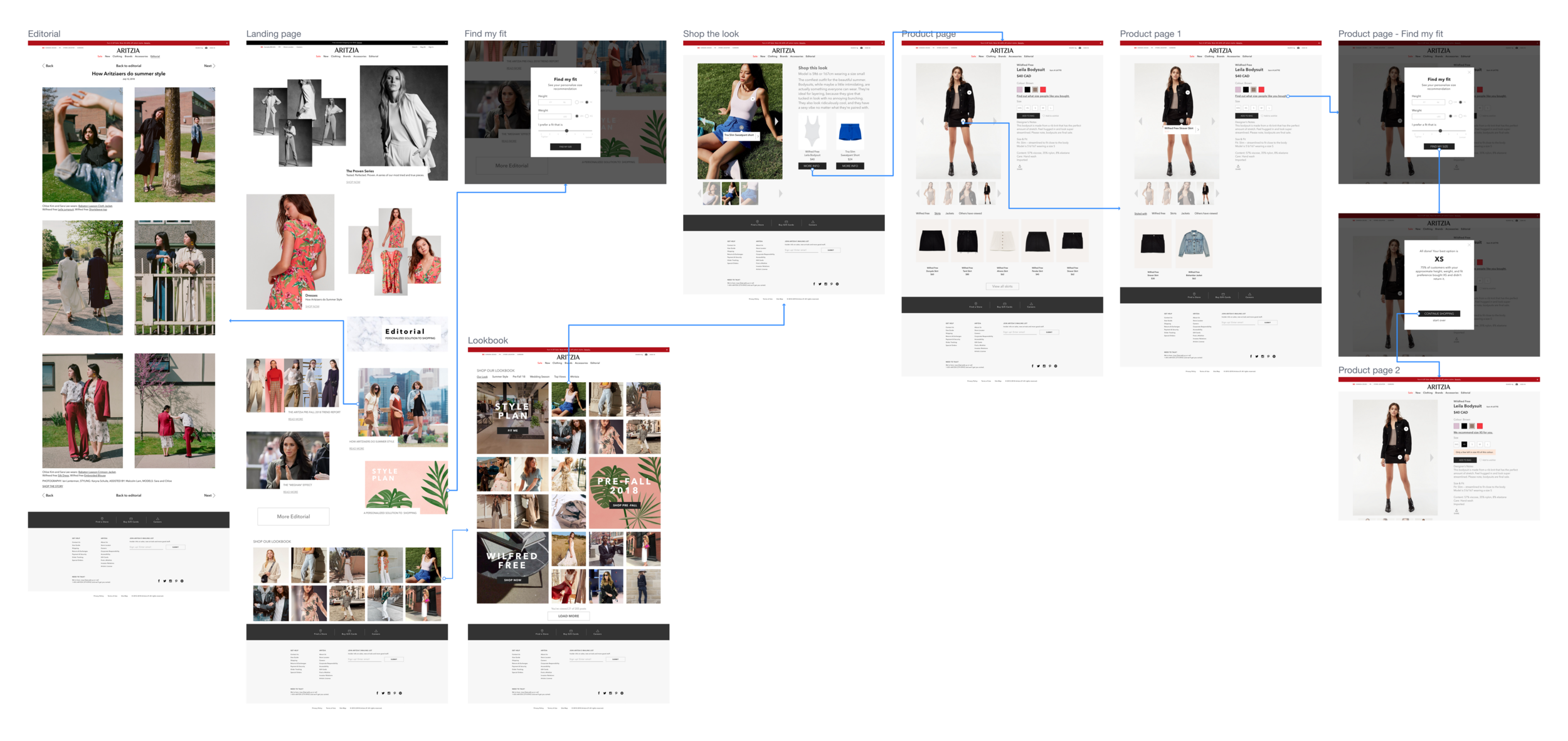1568x741 pixels.
Task: Click the plus hotspot on the bodysuit in Shop the look
Action: tap(753, 99)
